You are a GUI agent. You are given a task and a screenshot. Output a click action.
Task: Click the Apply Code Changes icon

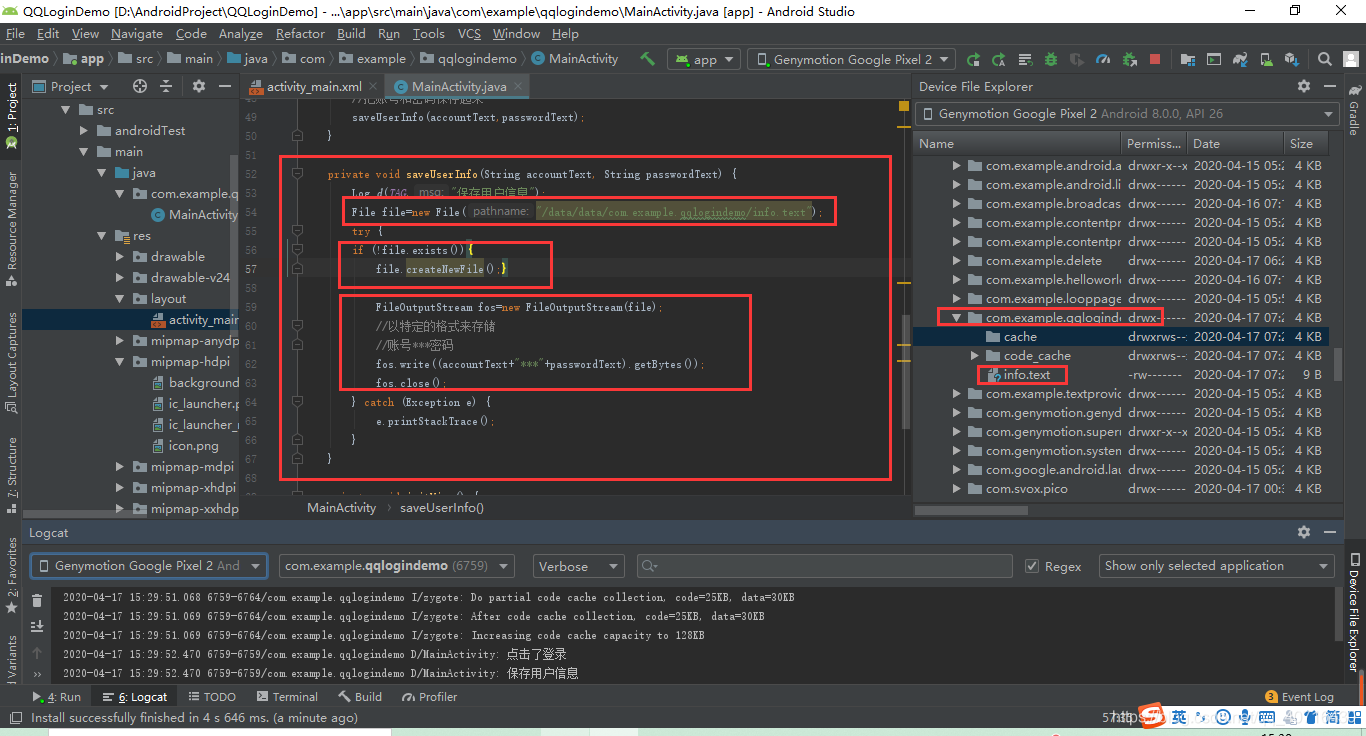(x=1025, y=59)
